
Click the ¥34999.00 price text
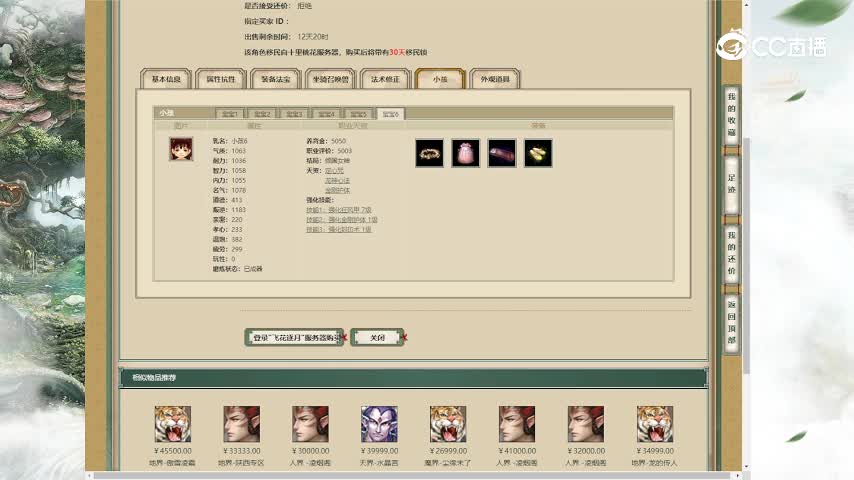(x=655, y=451)
